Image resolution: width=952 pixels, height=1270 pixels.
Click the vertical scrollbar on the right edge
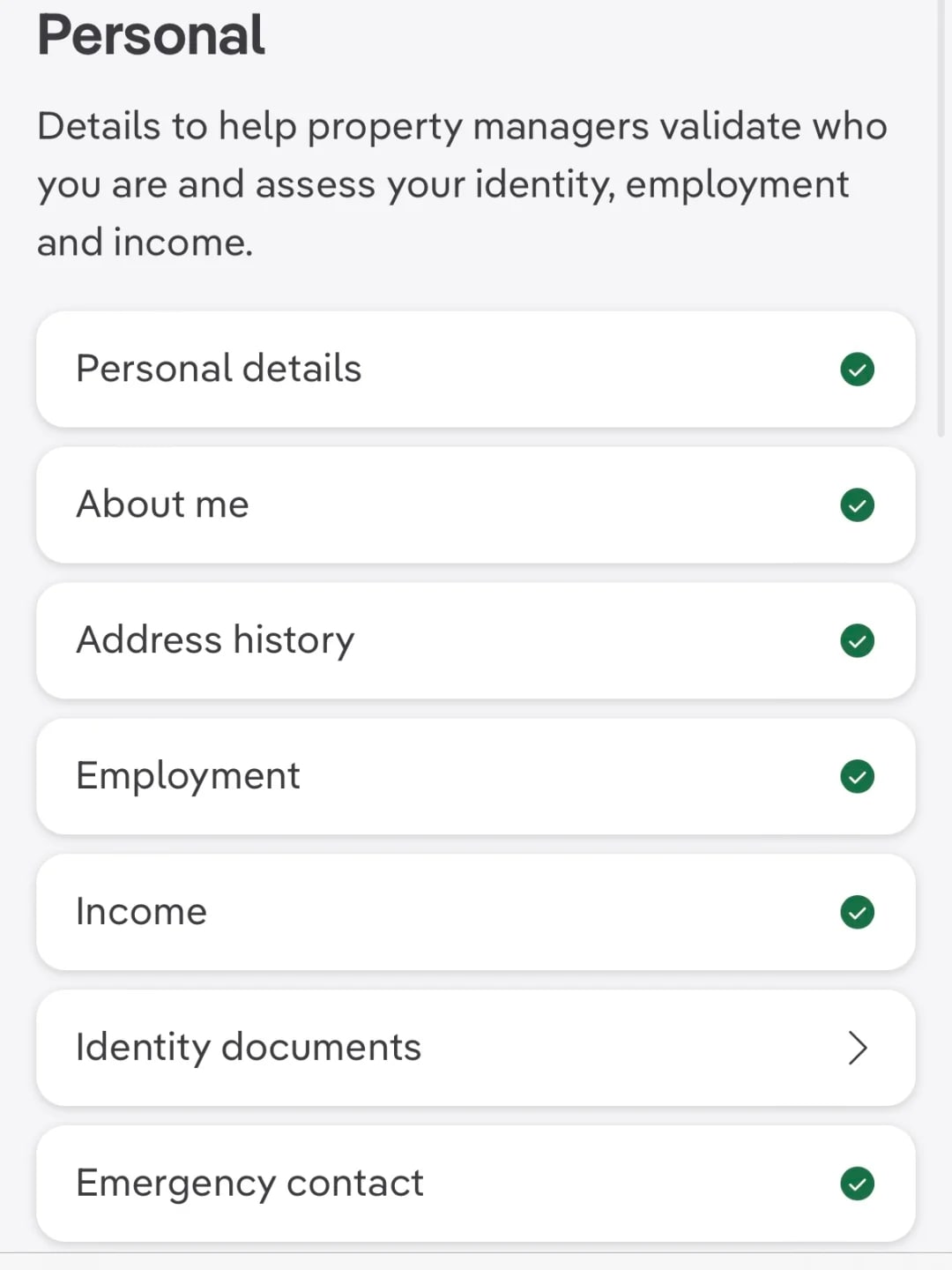coord(941,219)
